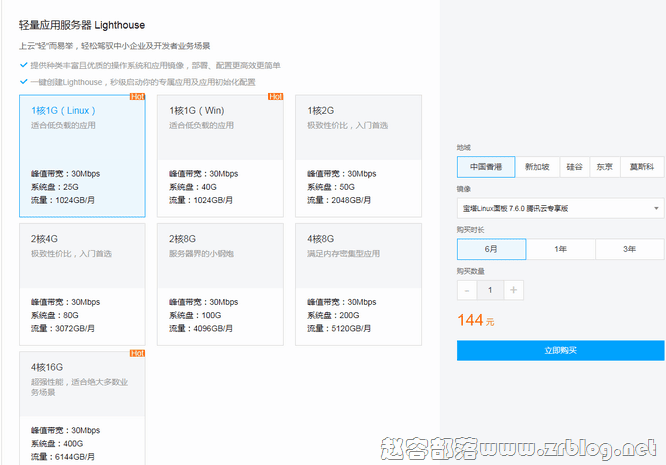Viewport: 666px width, 465px height.
Task: Pick the 4核16G plan card
Action: pos(82,408)
